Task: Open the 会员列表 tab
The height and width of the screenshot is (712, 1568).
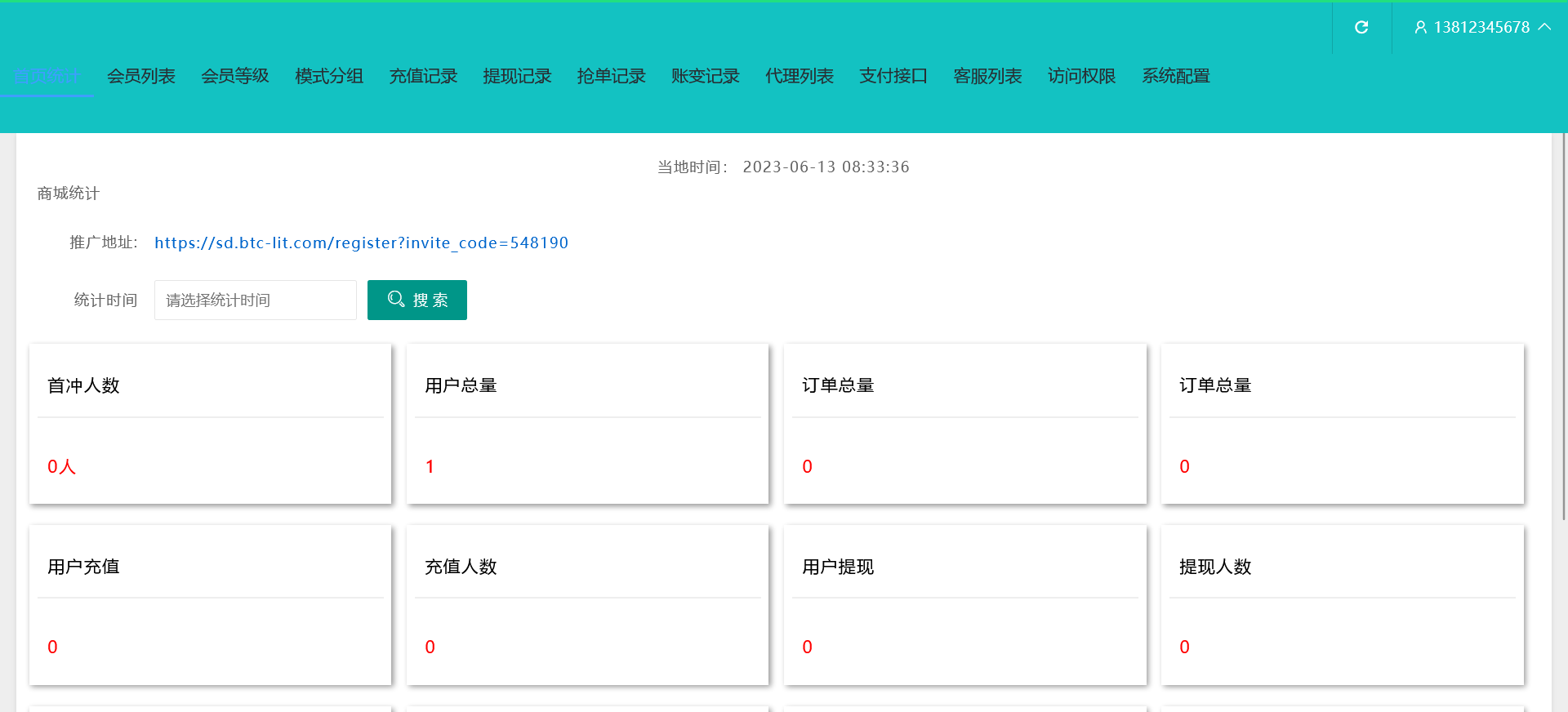Action: (141, 77)
